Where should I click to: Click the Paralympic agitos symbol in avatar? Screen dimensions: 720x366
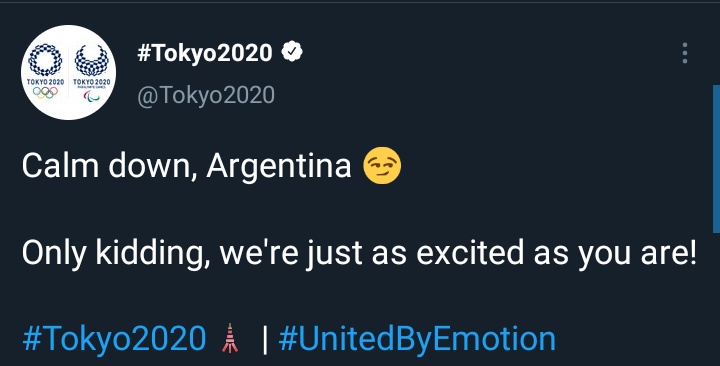coord(92,95)
